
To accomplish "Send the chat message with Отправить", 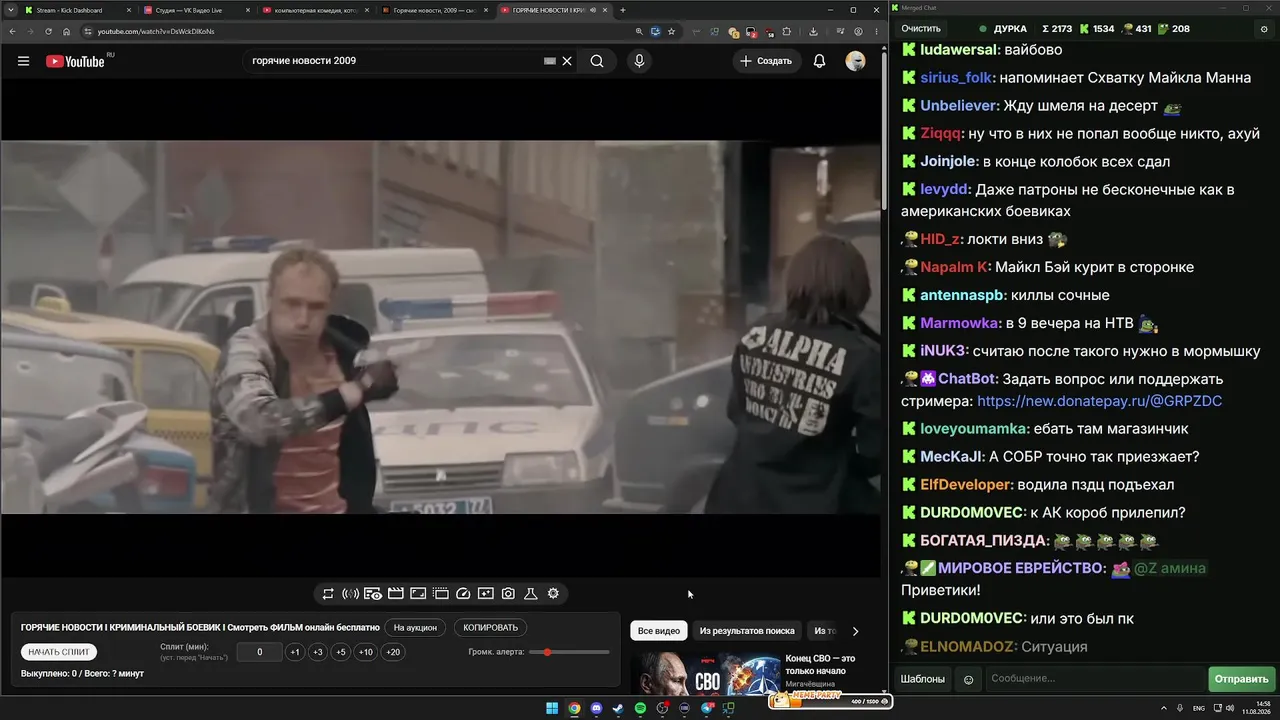I will click(x=1241, y=679).
